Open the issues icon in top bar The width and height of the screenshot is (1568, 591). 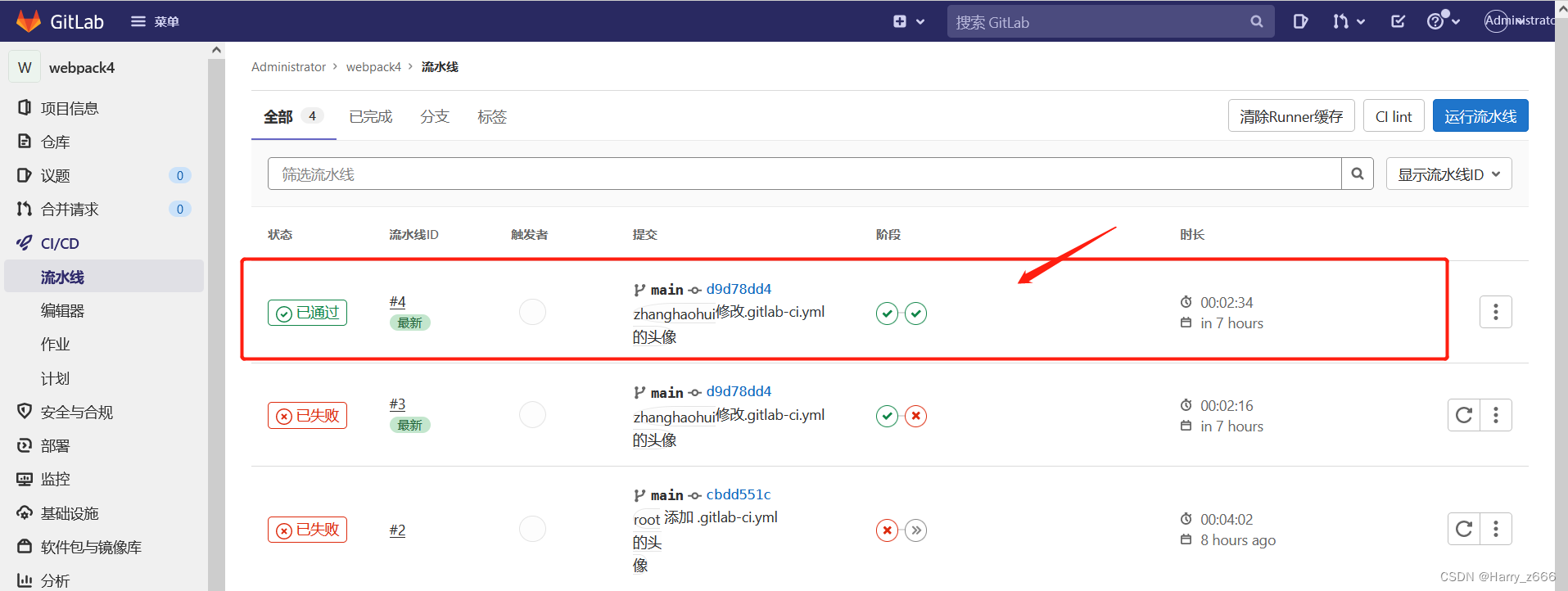click(1300, 21)
